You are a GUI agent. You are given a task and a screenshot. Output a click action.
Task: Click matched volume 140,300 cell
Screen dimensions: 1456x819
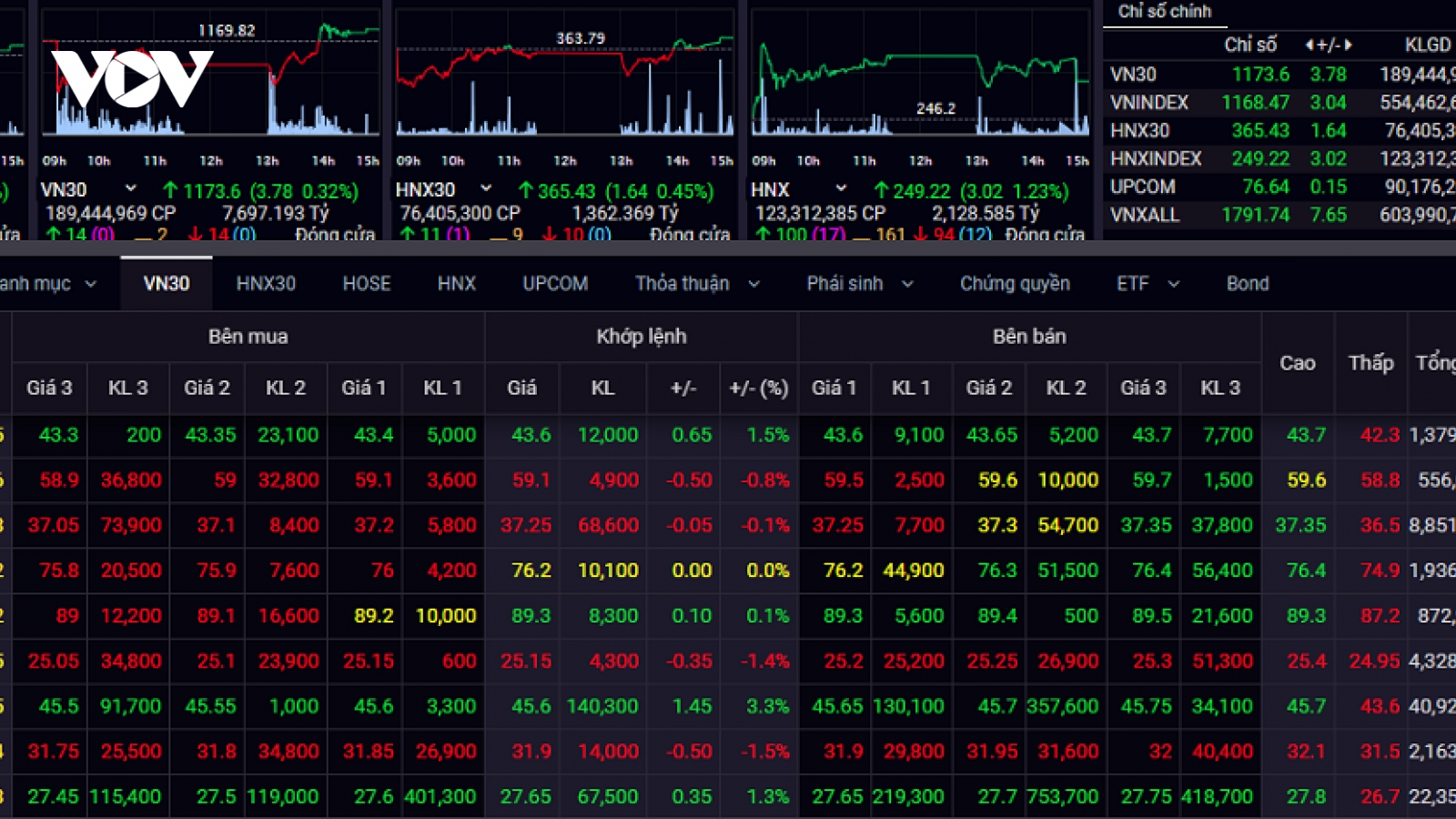602,706
